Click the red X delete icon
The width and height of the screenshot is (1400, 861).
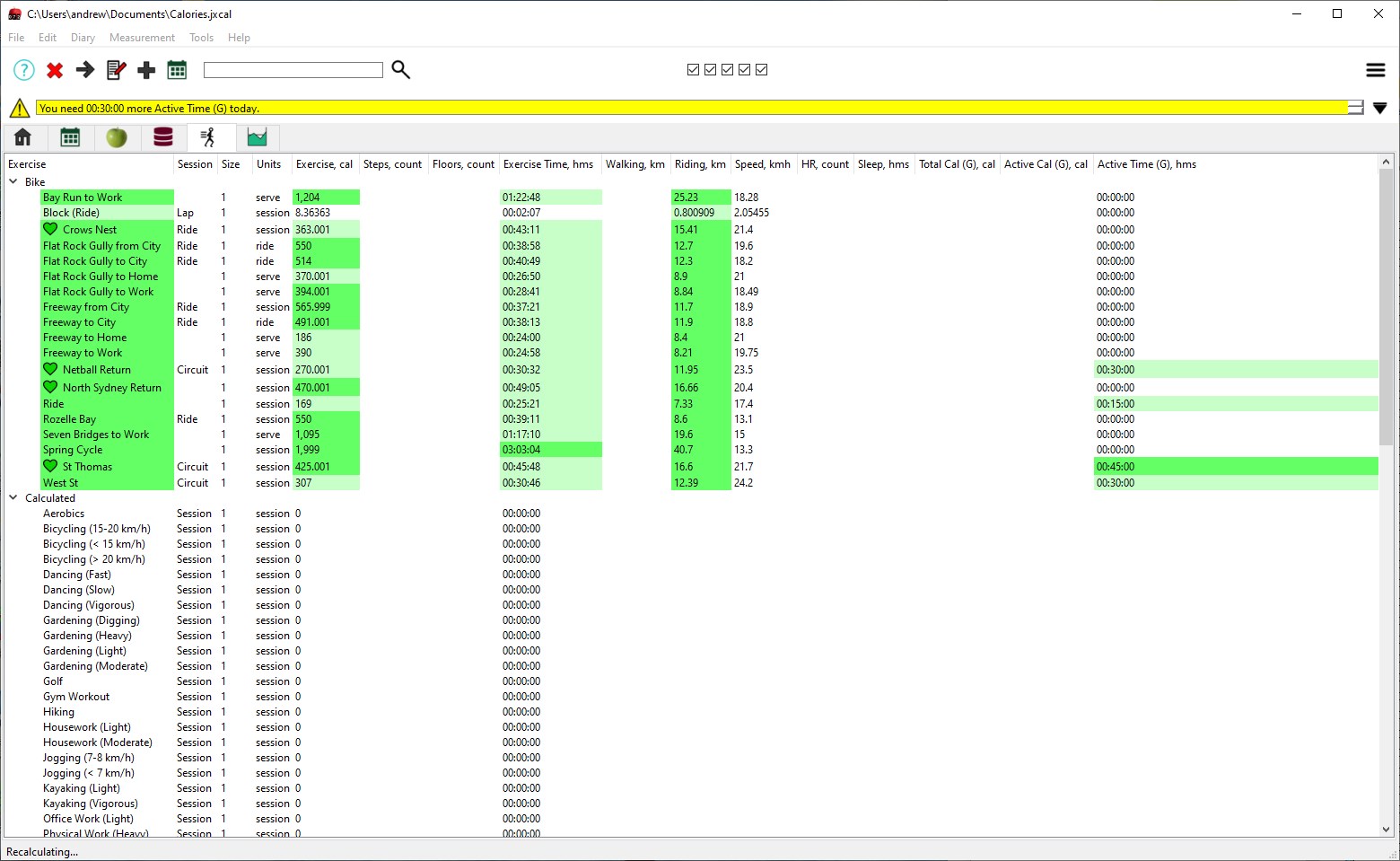pos(55,70)
